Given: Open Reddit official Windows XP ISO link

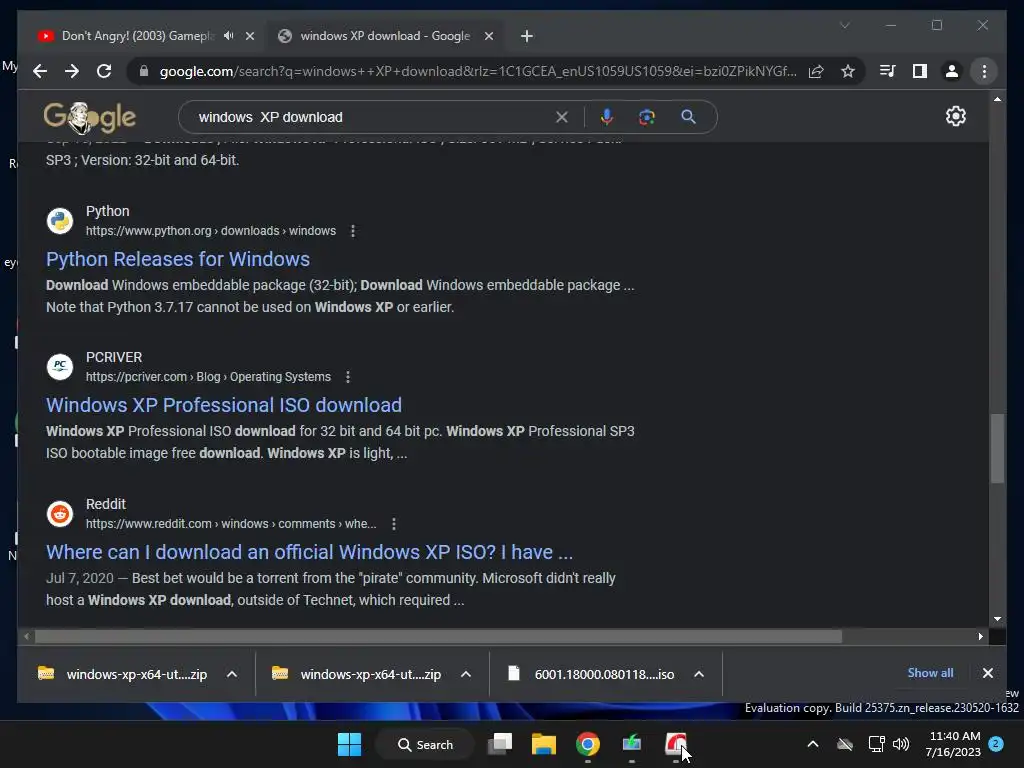Looking at the screenshot, I should click(x=309, y=552).
